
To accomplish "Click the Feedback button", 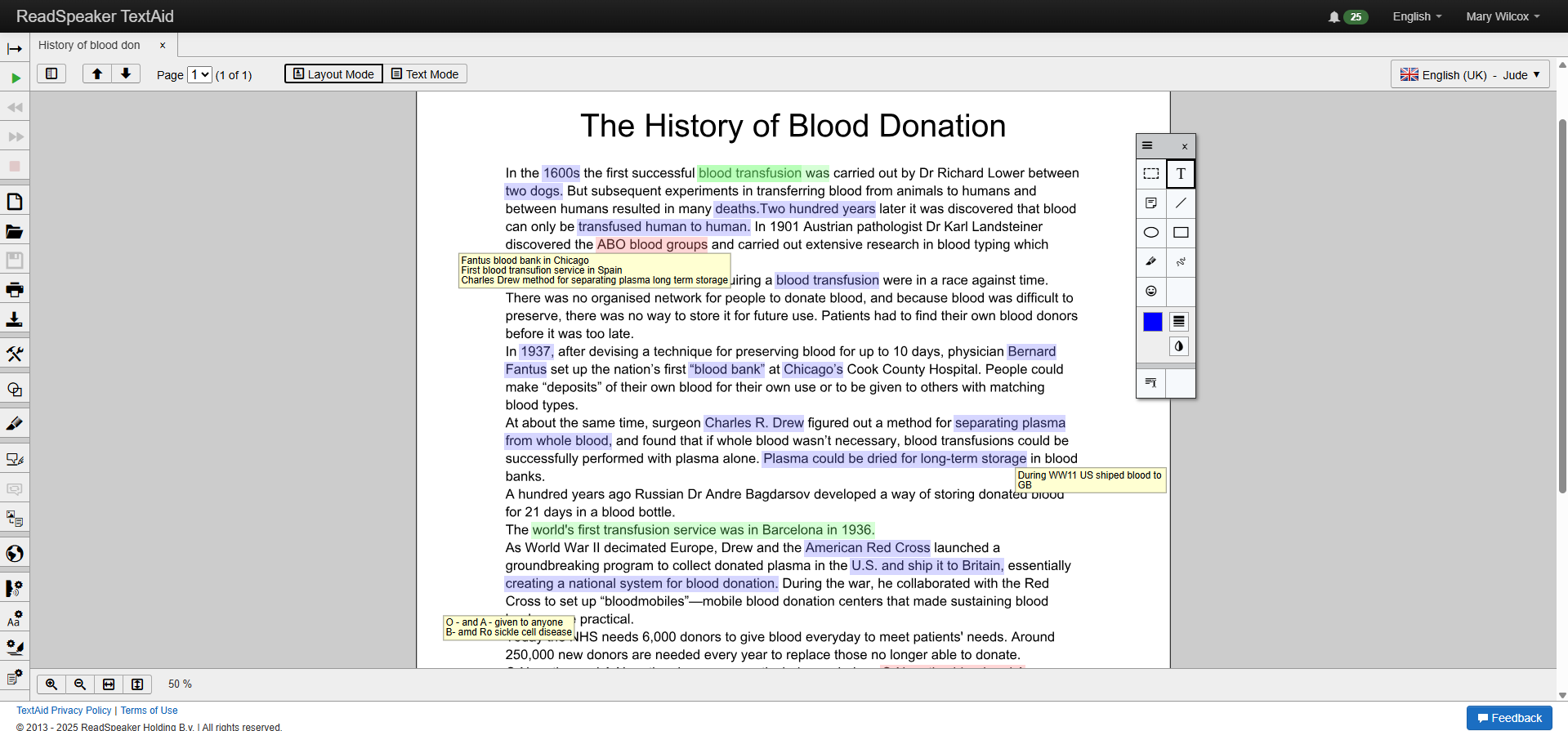I will (1508, 718).
